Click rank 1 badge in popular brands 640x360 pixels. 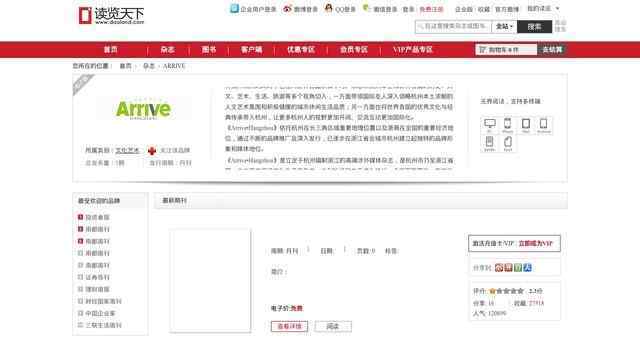tap(80, 217)
